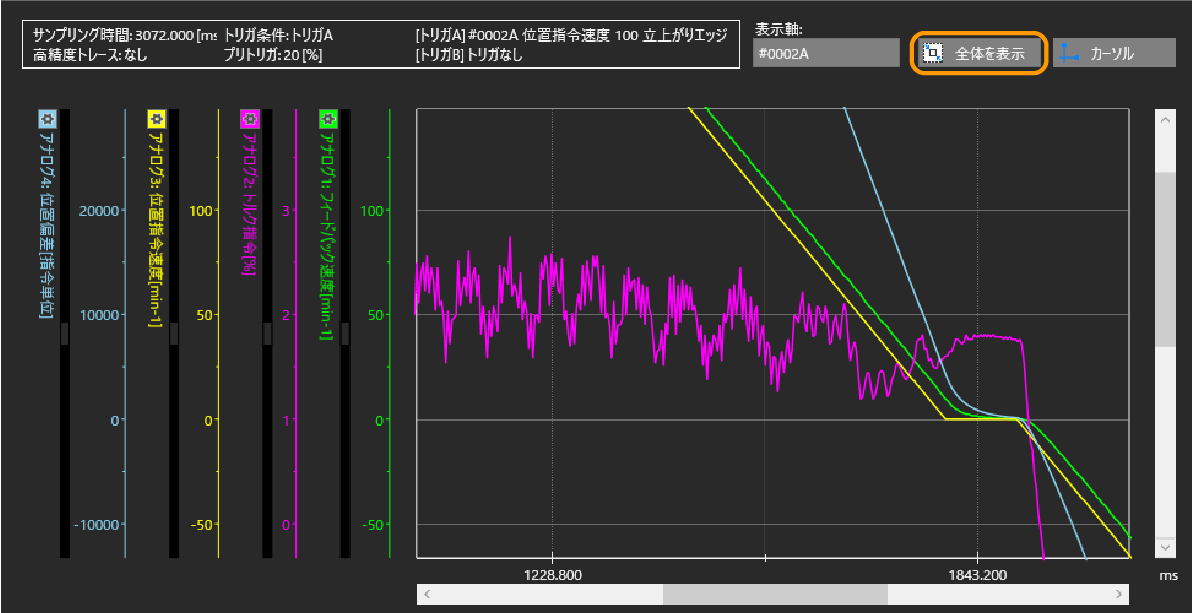
Task: Click horizontal scrollbar right arrow
Action: coord(1119,594)
